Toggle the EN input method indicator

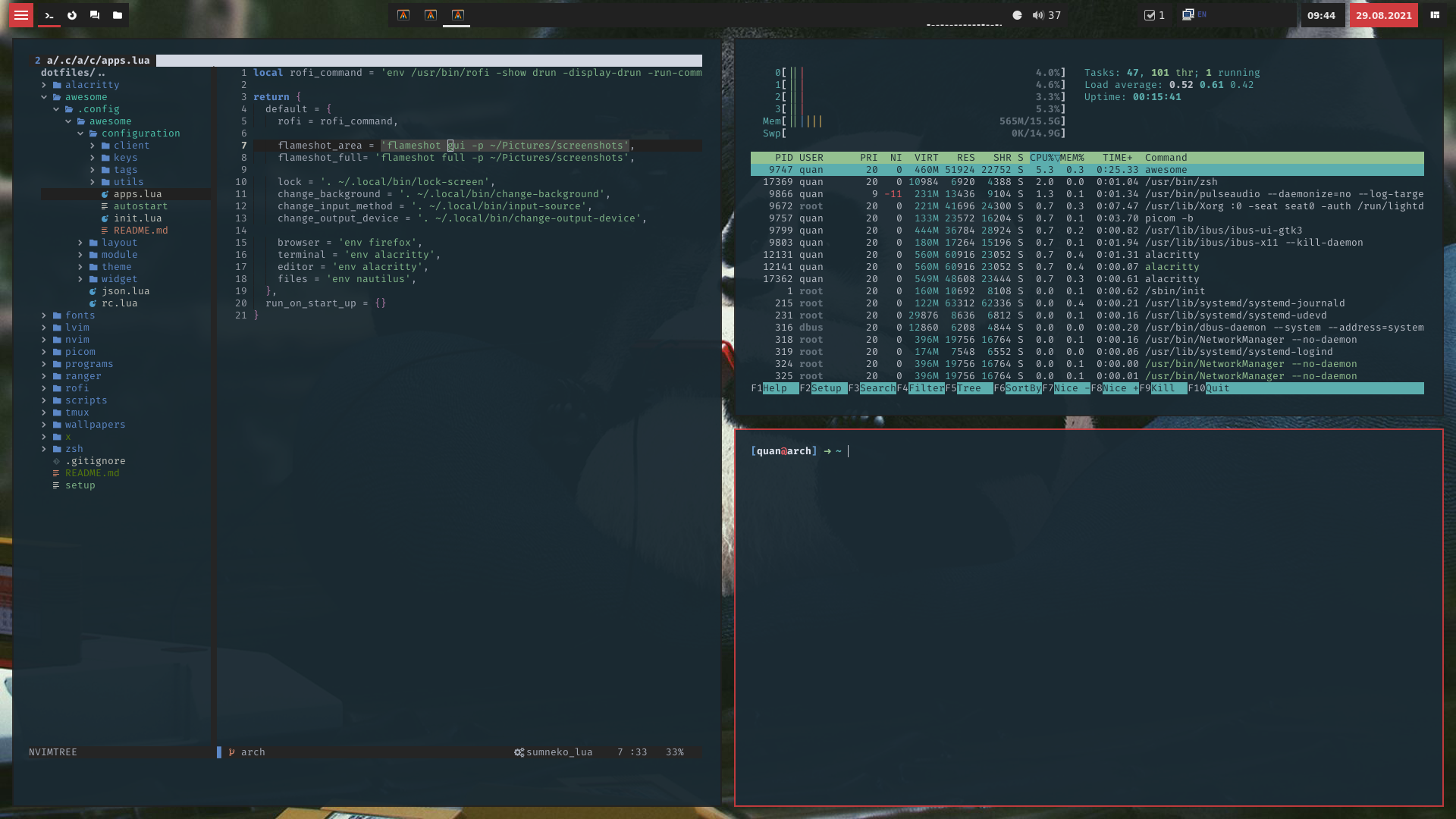tap(1202, 14)
